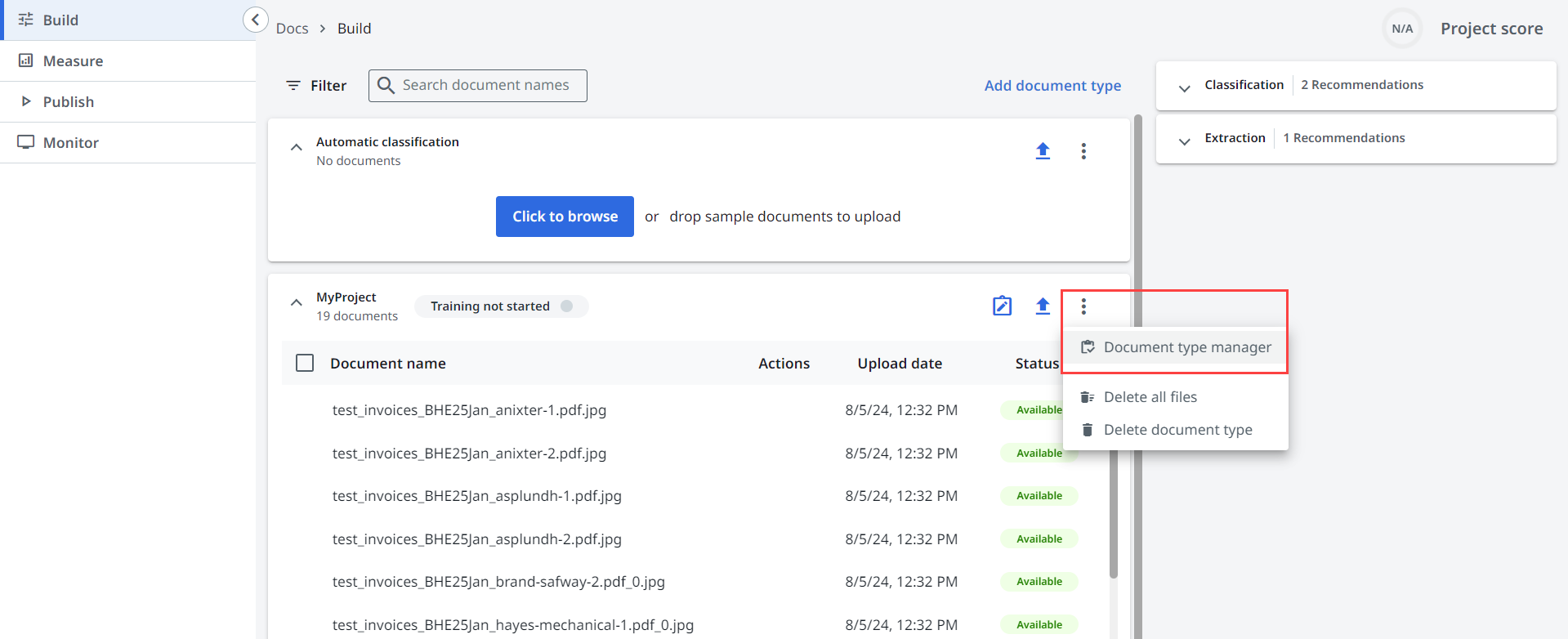Image resolution: width=1568 pixels, height=639 pixels.
Task: Click upload icon in Automatic classification section
Action: tap(1043, 151)
